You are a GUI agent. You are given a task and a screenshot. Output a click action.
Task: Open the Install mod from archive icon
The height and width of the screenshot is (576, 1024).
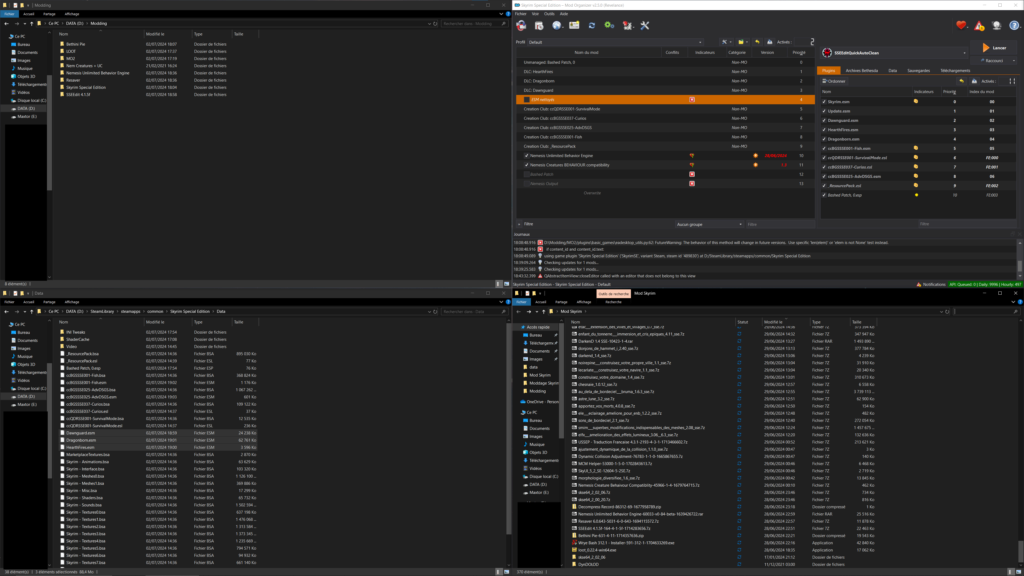pyautogui.click(x=539, y=25)
